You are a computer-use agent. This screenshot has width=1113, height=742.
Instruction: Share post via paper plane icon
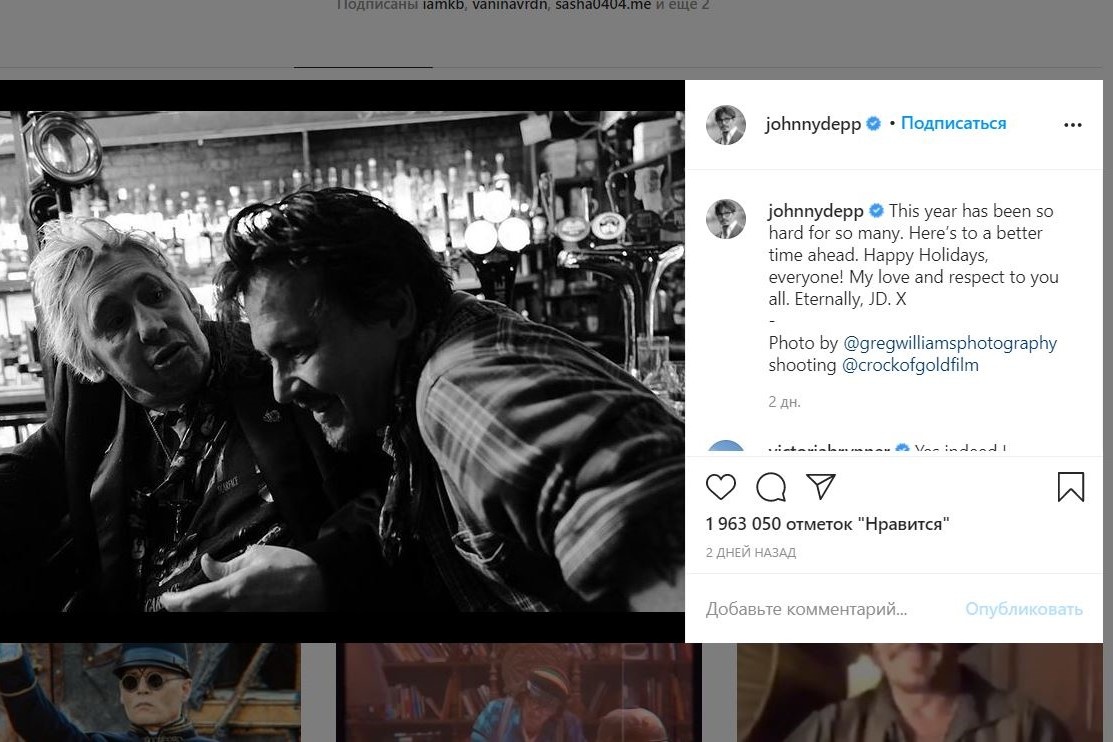click(821, 487)
